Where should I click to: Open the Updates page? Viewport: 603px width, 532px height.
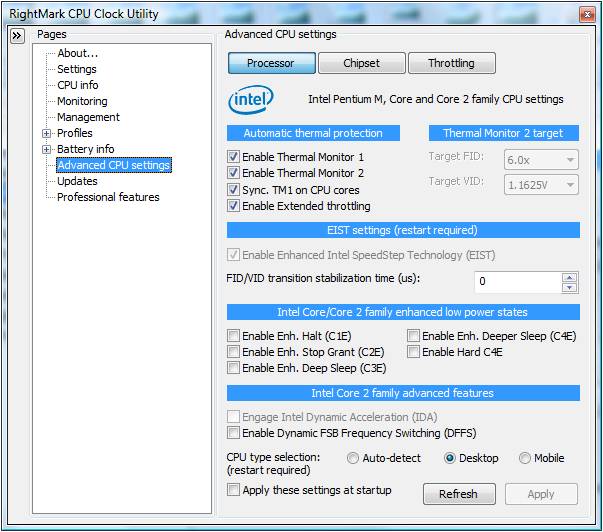point(77,181)
